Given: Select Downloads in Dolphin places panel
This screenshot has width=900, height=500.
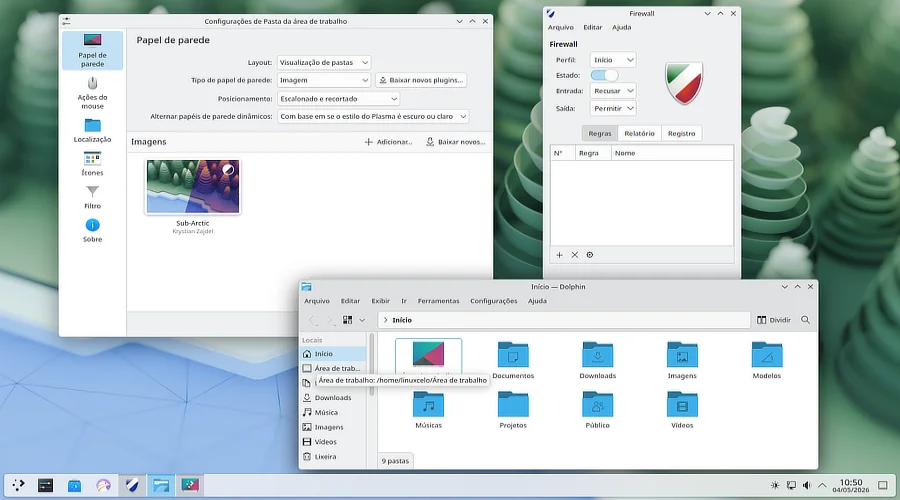Looking at the screenshot, I should tap(333, 397).
